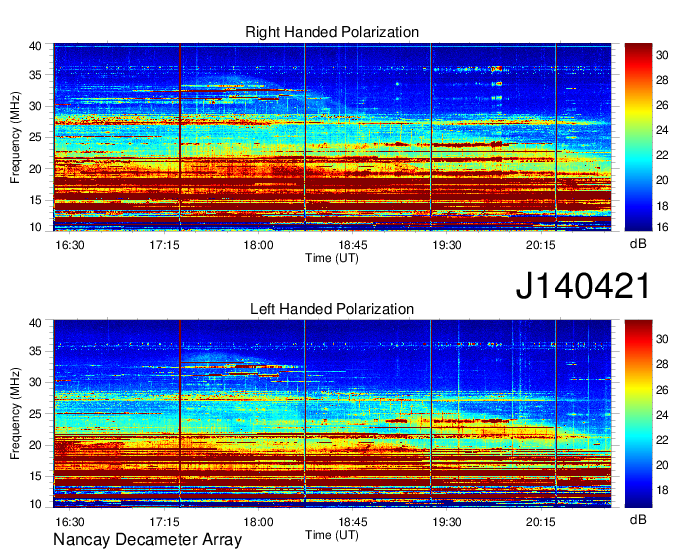The height and width of the screenshot is (552, 680).
Task: Choose the 20 MHz frequency tick on the Left Handed plot
Action: (x=35, y=445)
